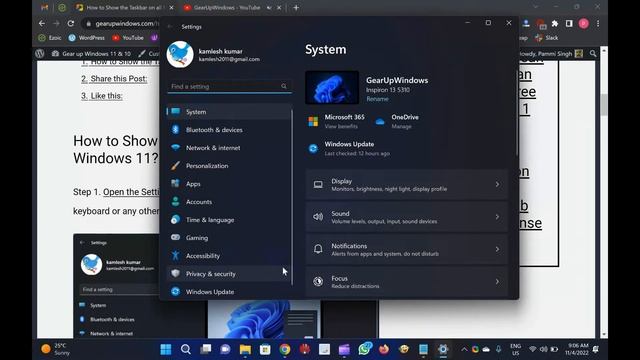Image resolution: width=640 pixels, height=360 pixels.
Task: Click the Chrome profile avatar
Action: 584,24
